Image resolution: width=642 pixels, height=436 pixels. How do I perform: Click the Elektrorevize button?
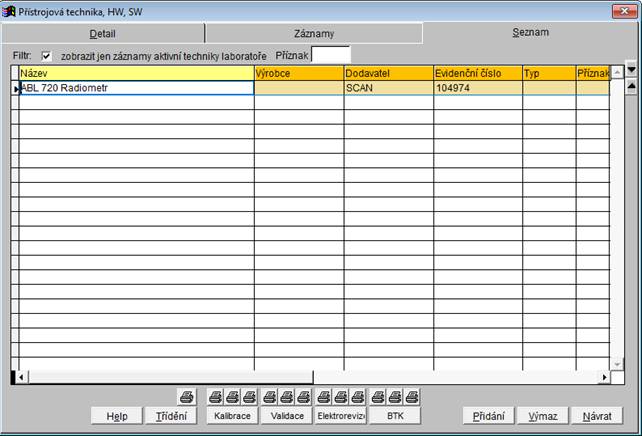click(341, 416)
